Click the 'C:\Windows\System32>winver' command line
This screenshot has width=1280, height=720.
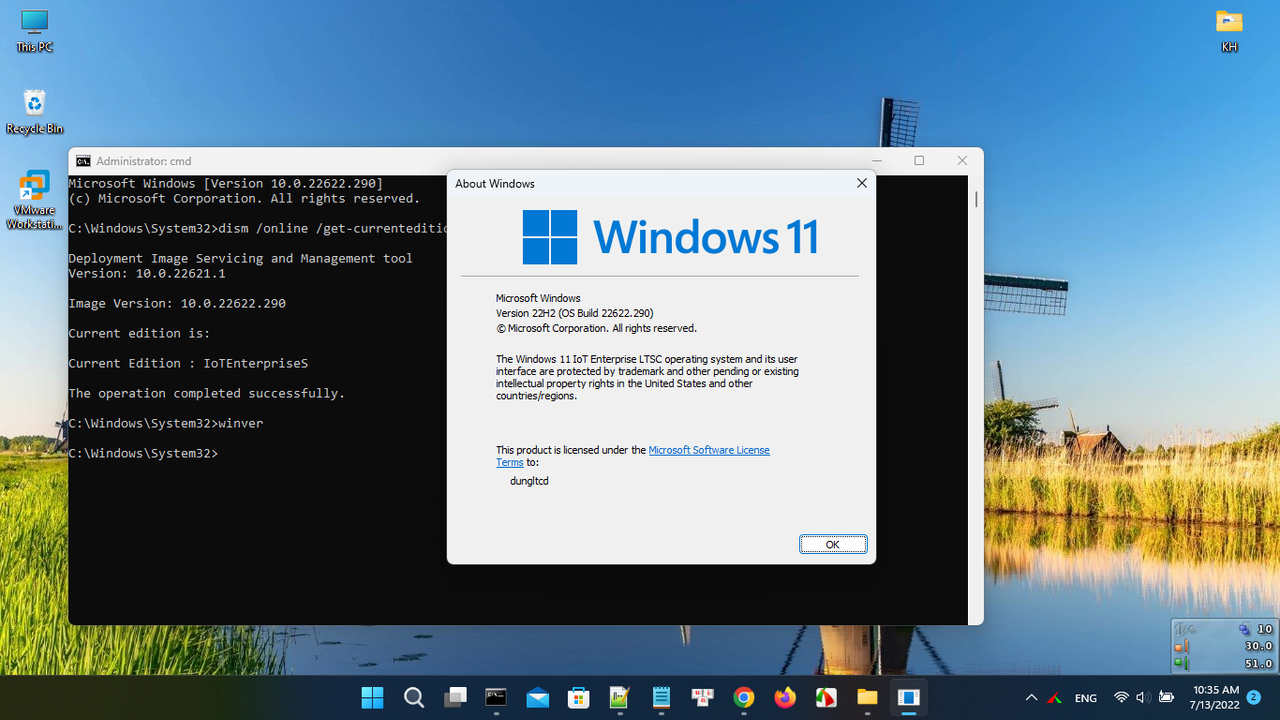(x=166, y=423)
